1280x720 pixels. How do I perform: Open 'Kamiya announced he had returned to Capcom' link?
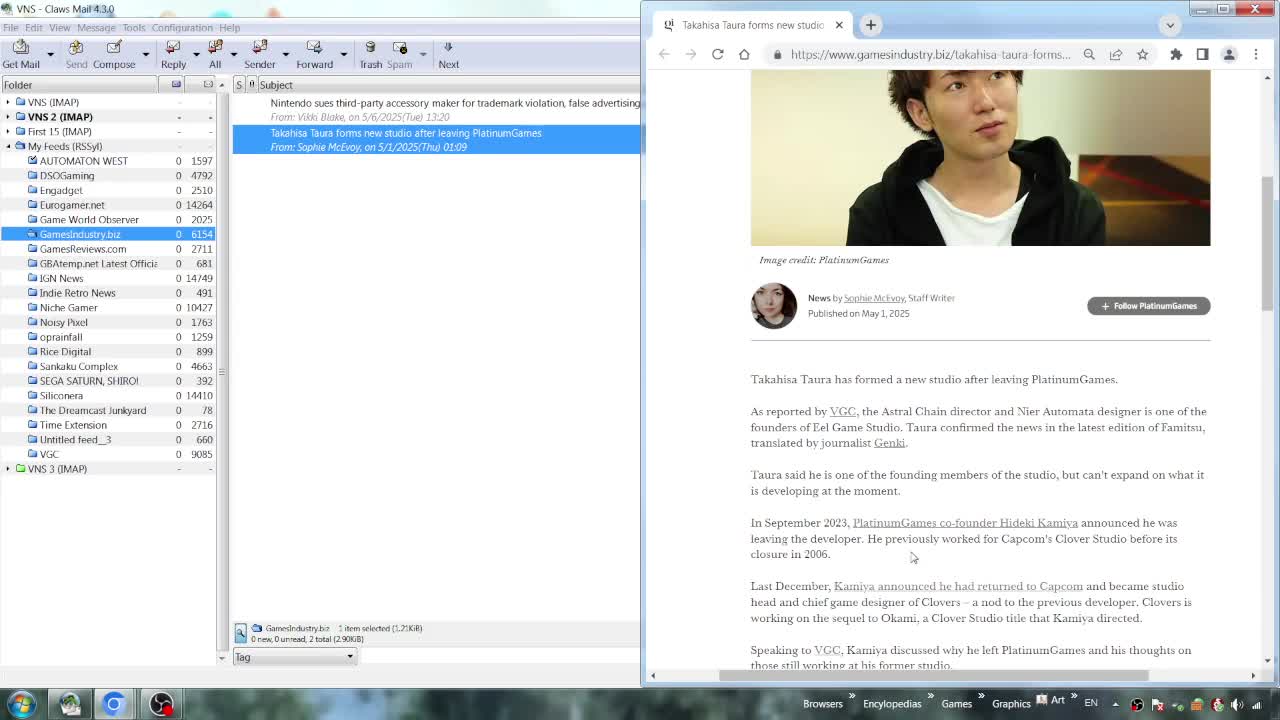click(x=958, y=587)
